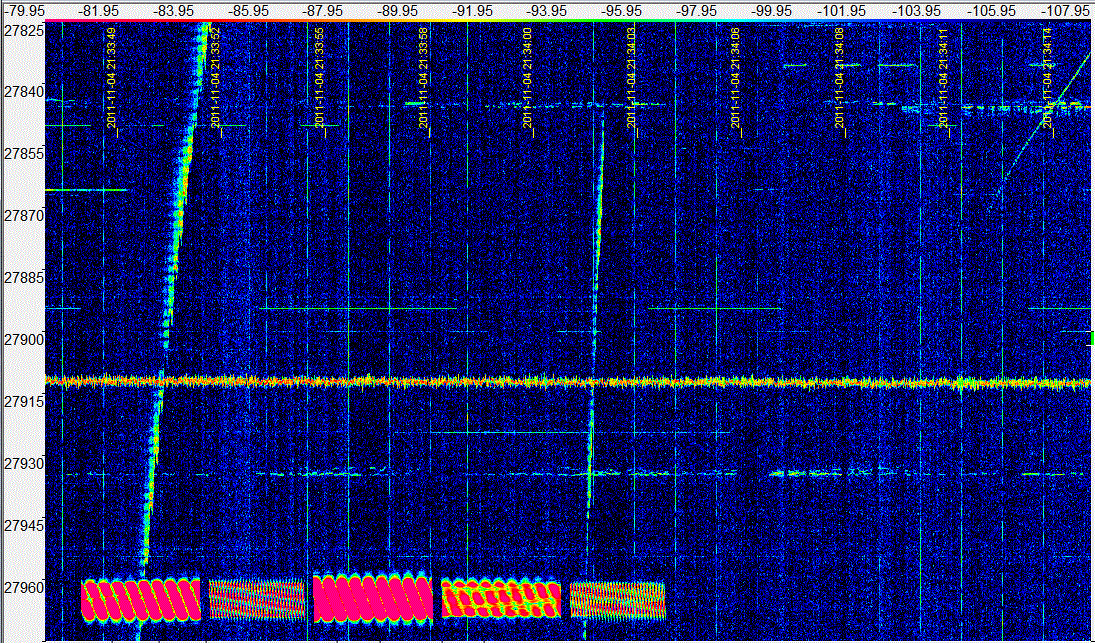Click the 21:33:49 timestamp marker
1095x643 pixels.
pyautogui.click(x=112, y=78)
